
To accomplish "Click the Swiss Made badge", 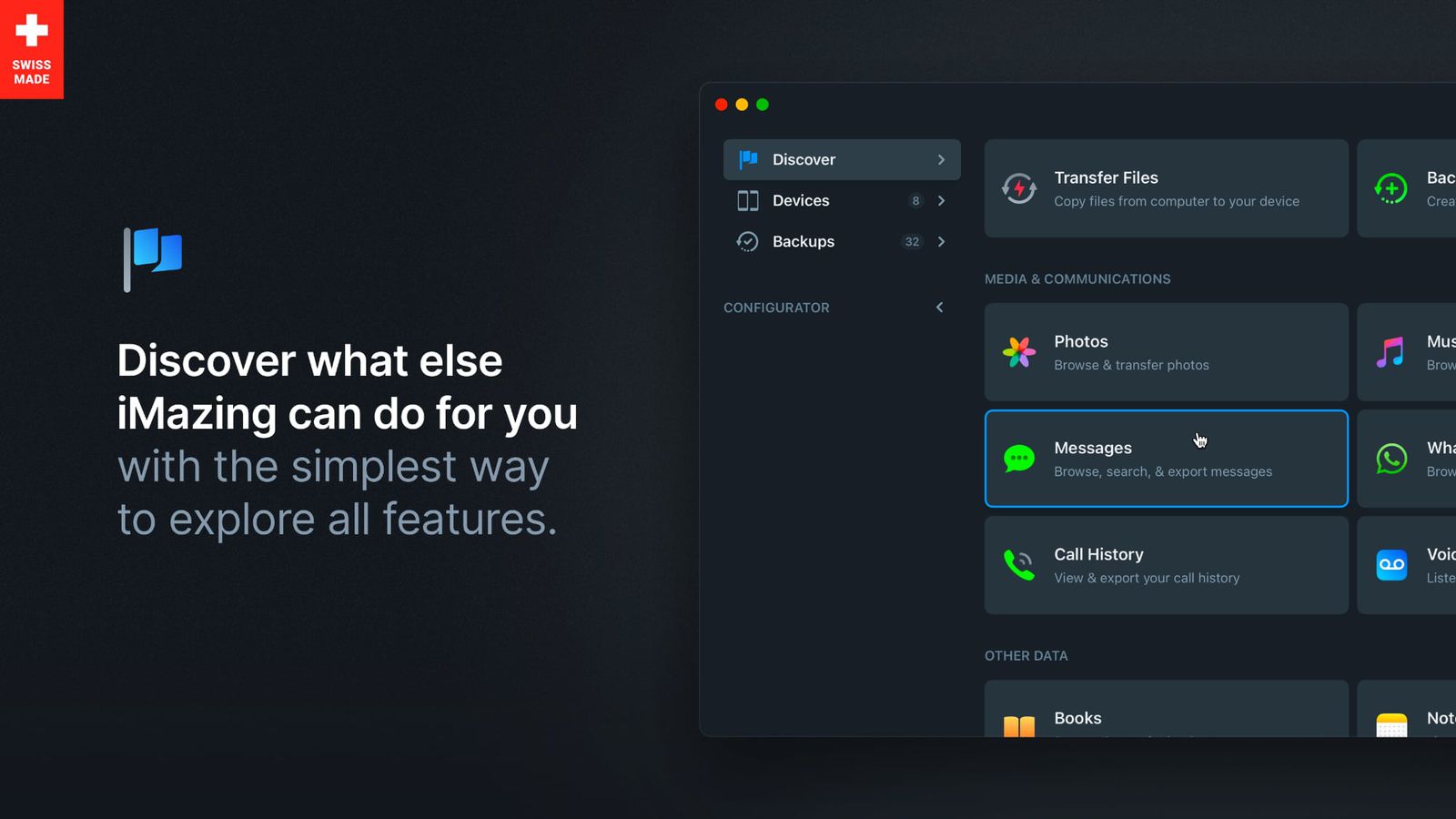I will pyautogui.click(x=32, y=49).
